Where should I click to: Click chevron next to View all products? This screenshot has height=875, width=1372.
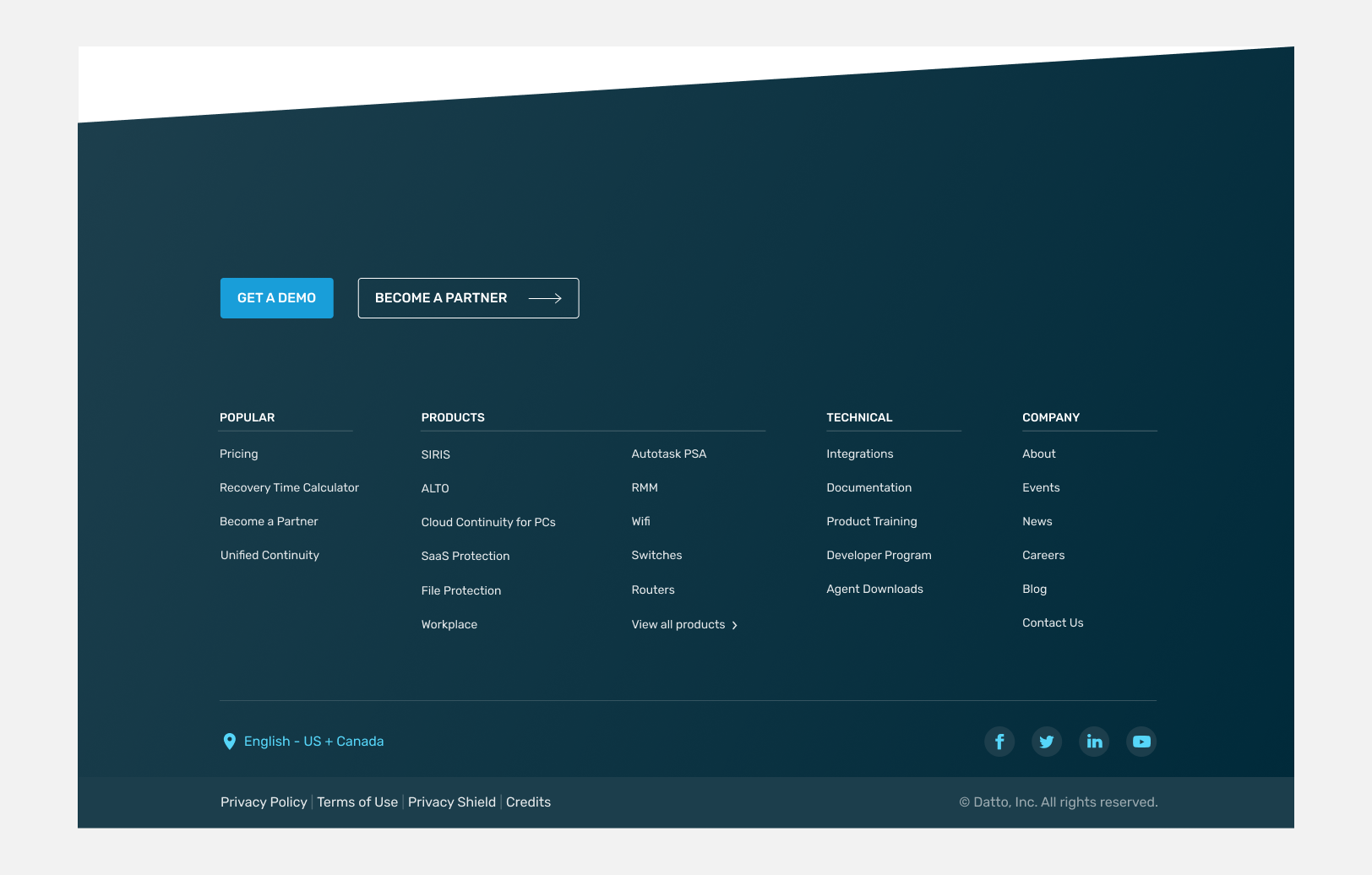[x=735, y=625]
